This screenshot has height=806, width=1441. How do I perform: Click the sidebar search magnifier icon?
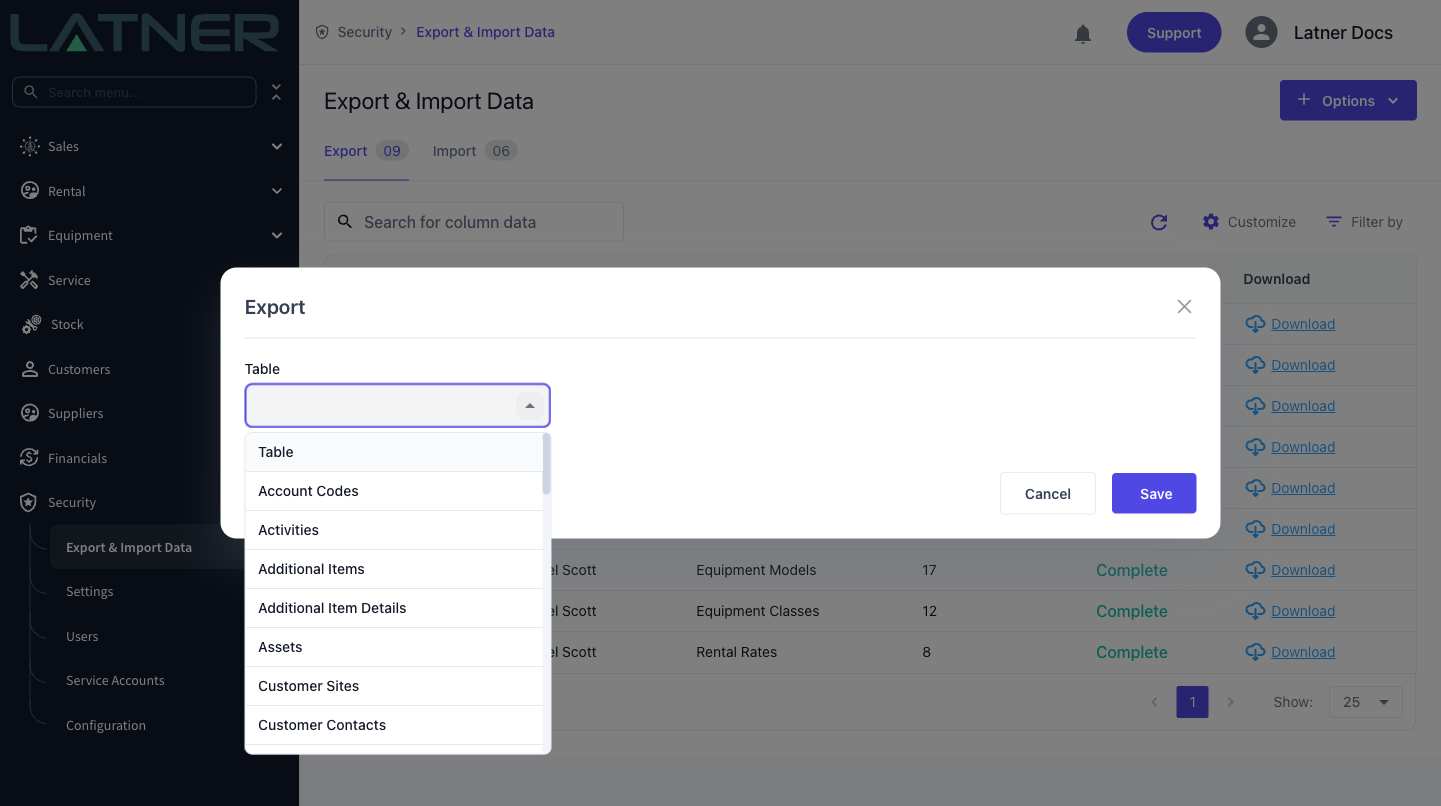click(31, 92)
